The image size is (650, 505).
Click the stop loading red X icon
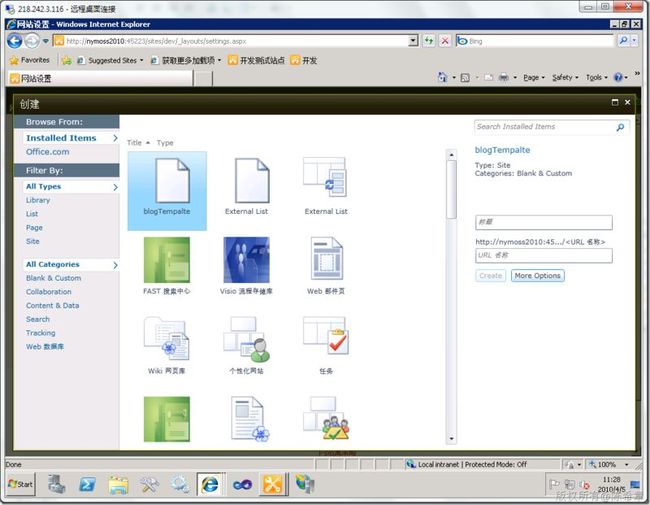[x=445, y=41]
